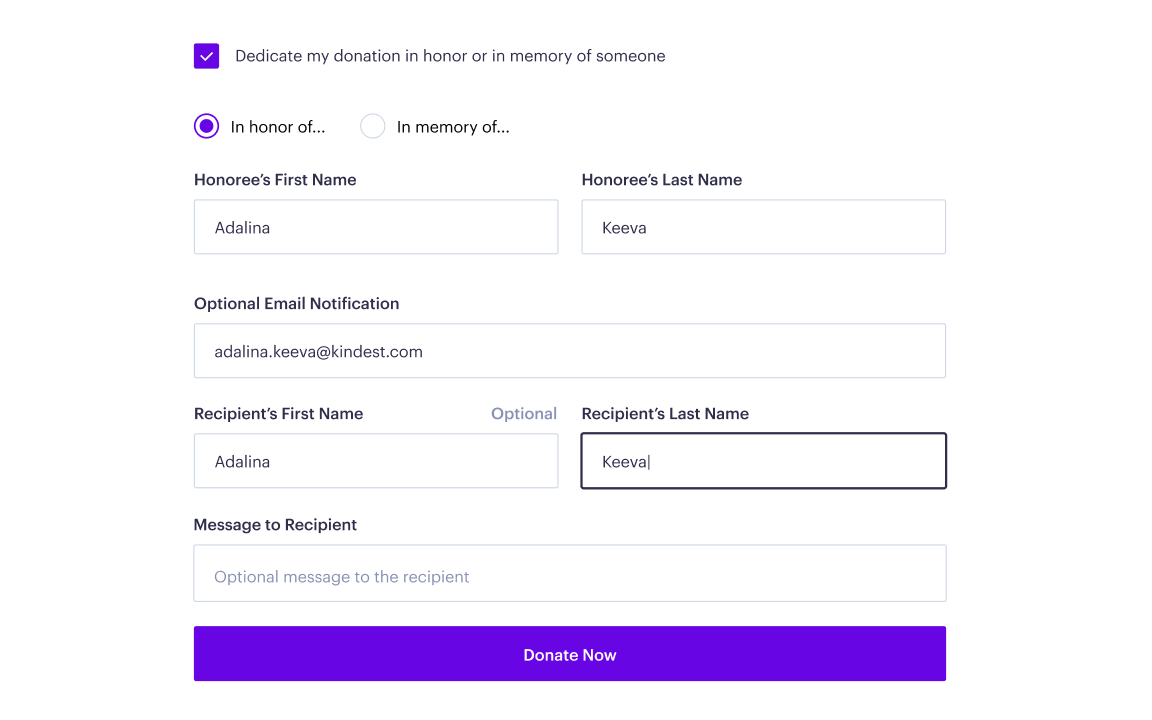Image resolution: width=1152 pixels, height=720 pixels.
Task: Select the 'In honor of...' radio button
Action: (206, 126)
